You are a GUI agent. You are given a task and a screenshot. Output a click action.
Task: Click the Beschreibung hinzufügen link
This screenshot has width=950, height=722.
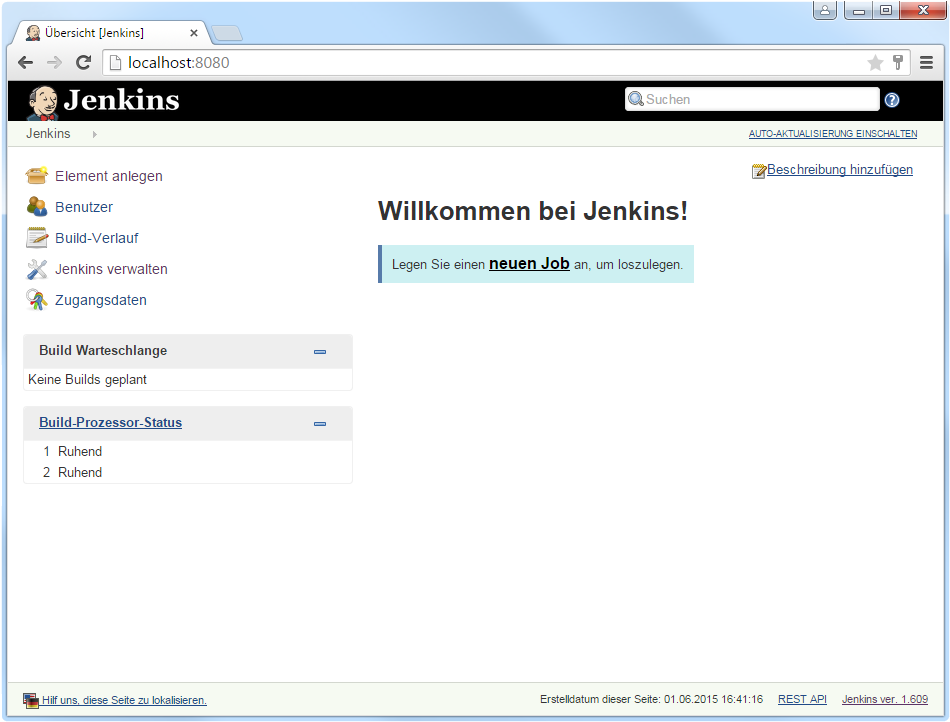(x=840, y=170)
